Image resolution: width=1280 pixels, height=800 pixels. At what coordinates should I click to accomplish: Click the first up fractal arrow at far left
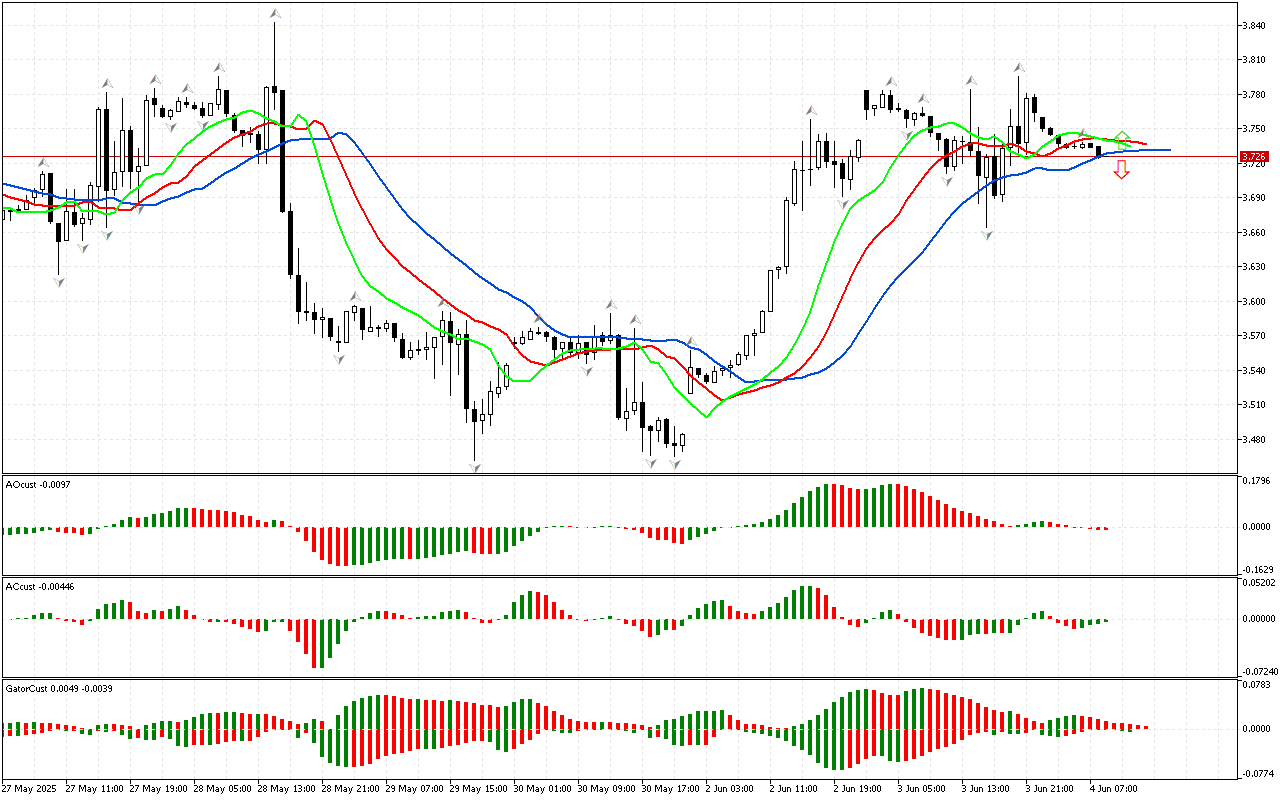(x=43, y=162)
